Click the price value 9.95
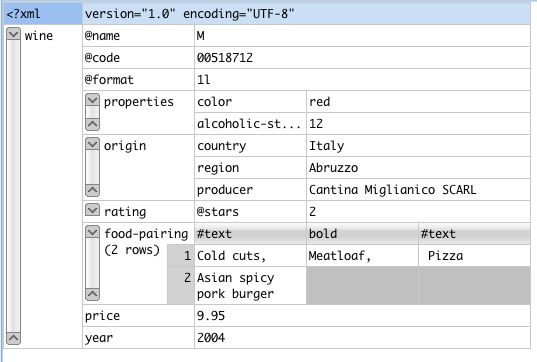537x362 pixels. tap(362, 315)
